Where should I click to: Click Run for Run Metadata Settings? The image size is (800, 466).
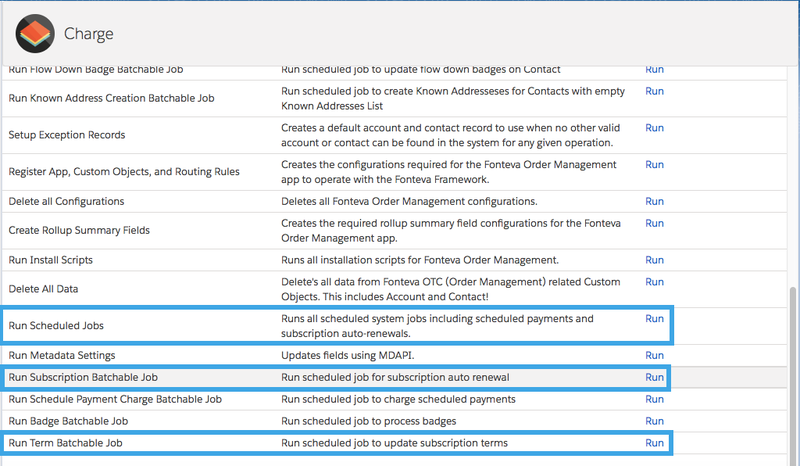(654, 355)
